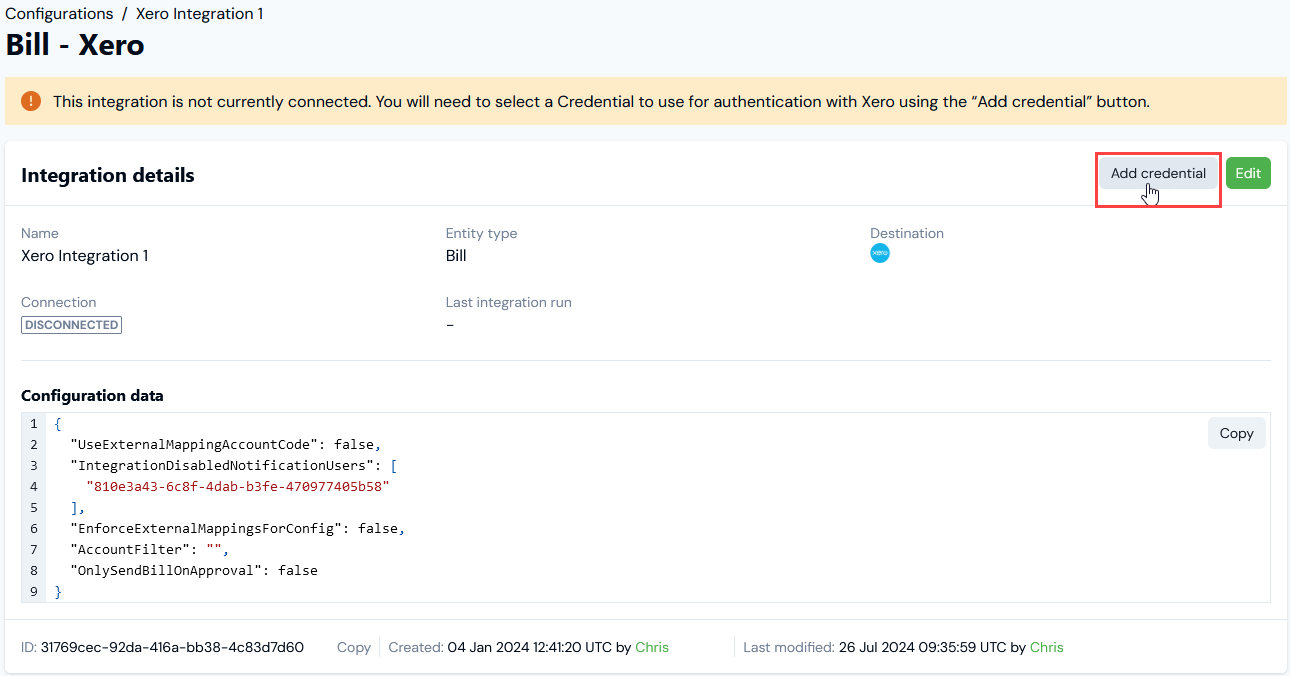Image resolution: width=1290 pixels, height=676 pixels.
Task: Click line number 9 in code gutter
Action: 33,591
